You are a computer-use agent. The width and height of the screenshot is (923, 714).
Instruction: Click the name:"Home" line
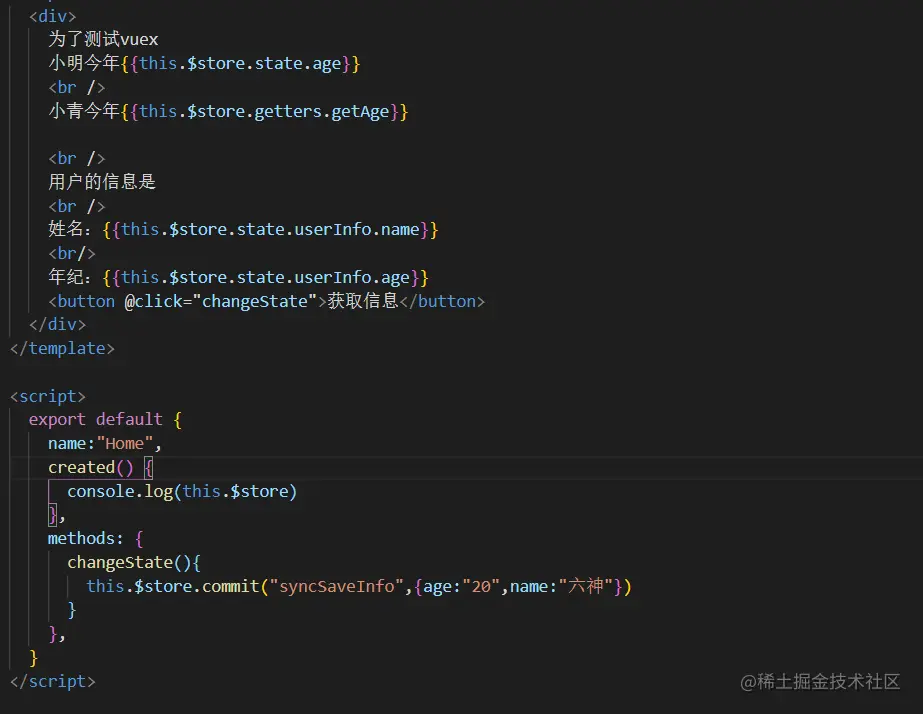105,443
